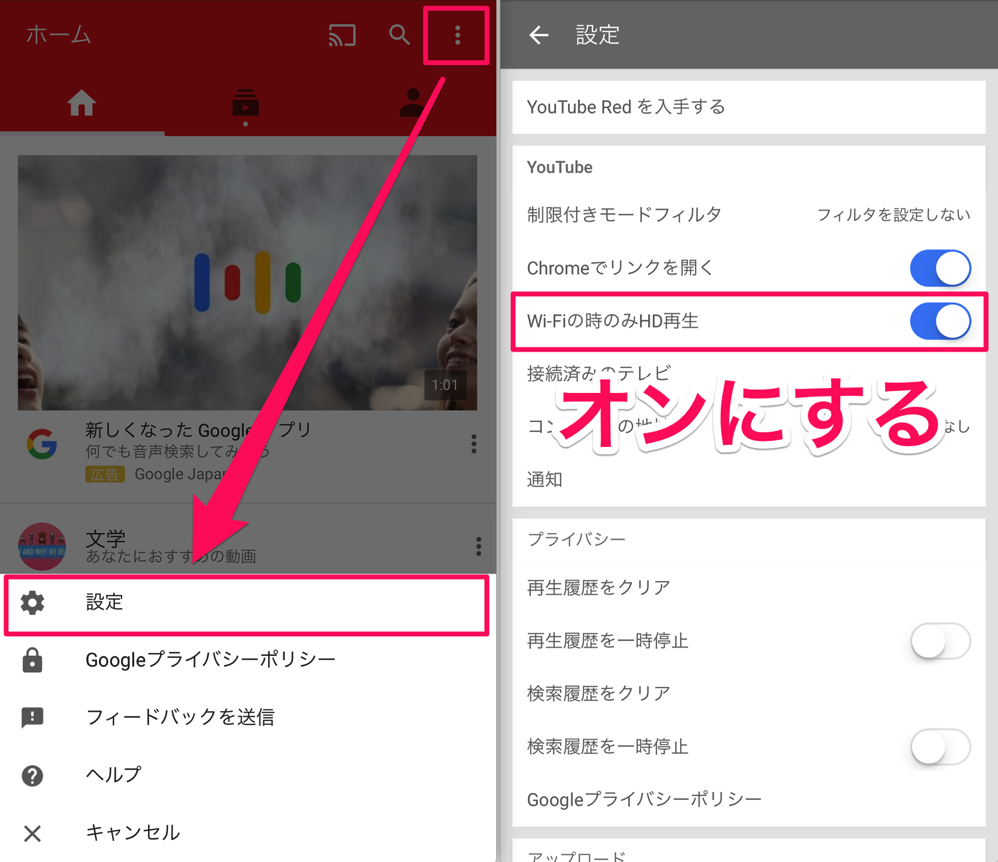Tap the 1:01 duration badge on video
This screenshot has width=998, height=862.
445,385
